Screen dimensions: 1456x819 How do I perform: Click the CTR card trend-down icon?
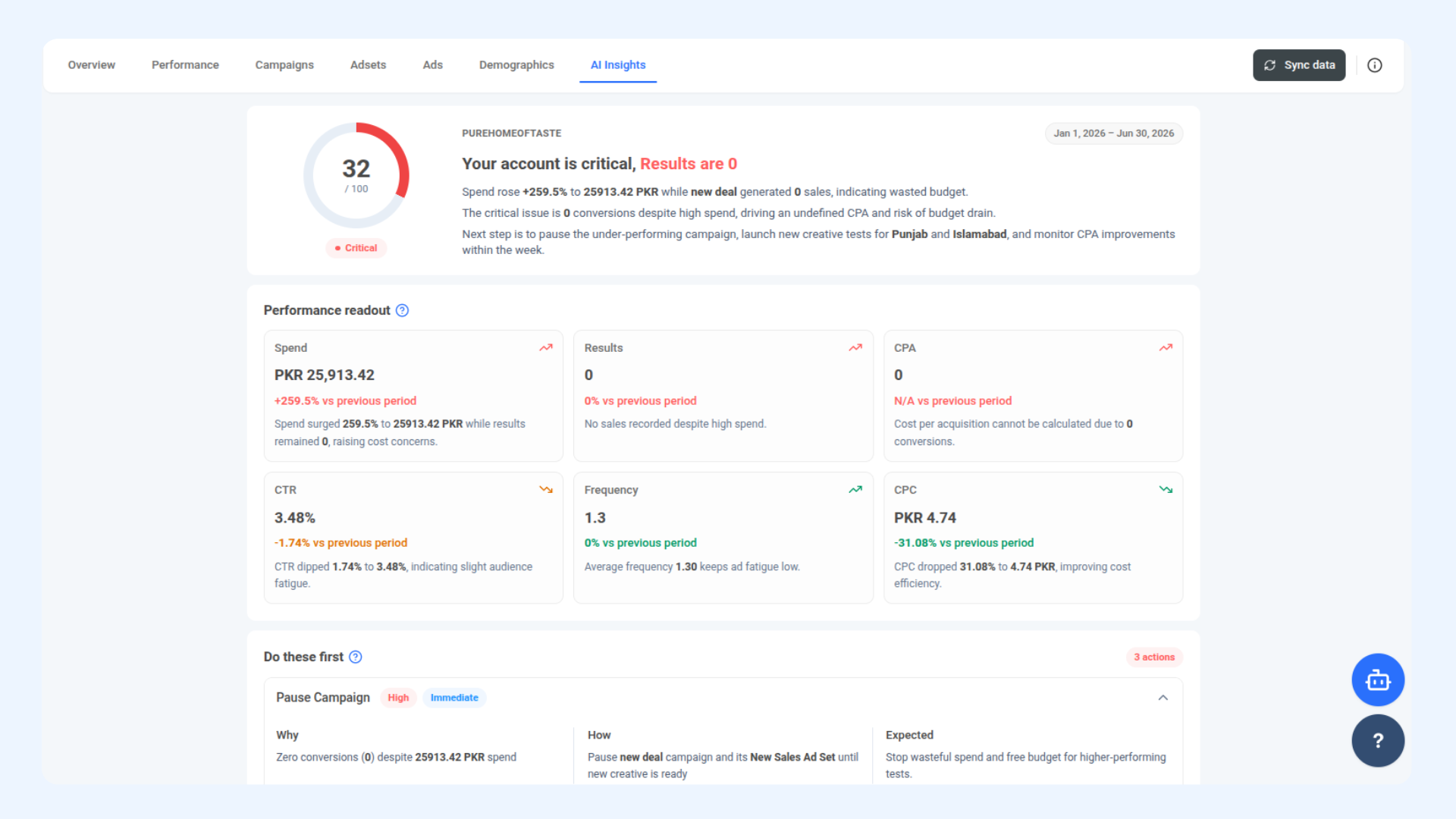coord(546,490)
